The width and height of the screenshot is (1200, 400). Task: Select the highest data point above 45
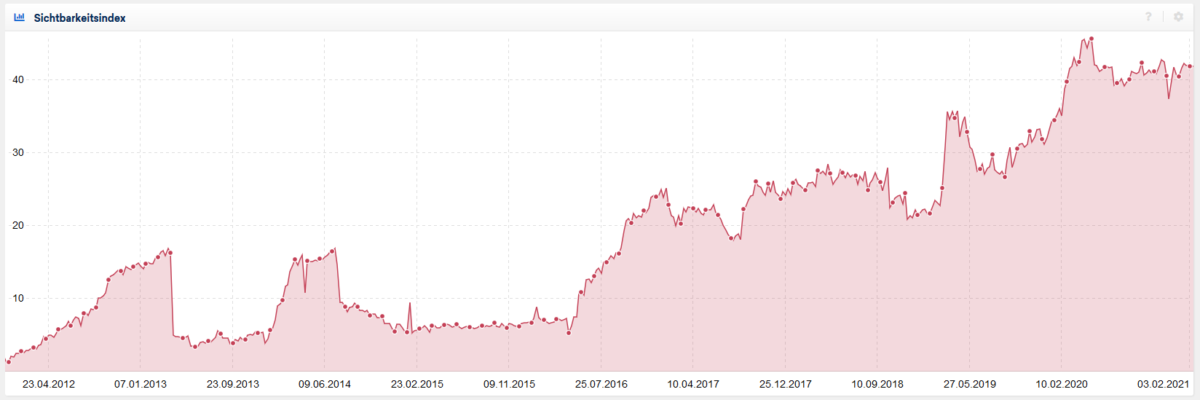[1091, 39]
